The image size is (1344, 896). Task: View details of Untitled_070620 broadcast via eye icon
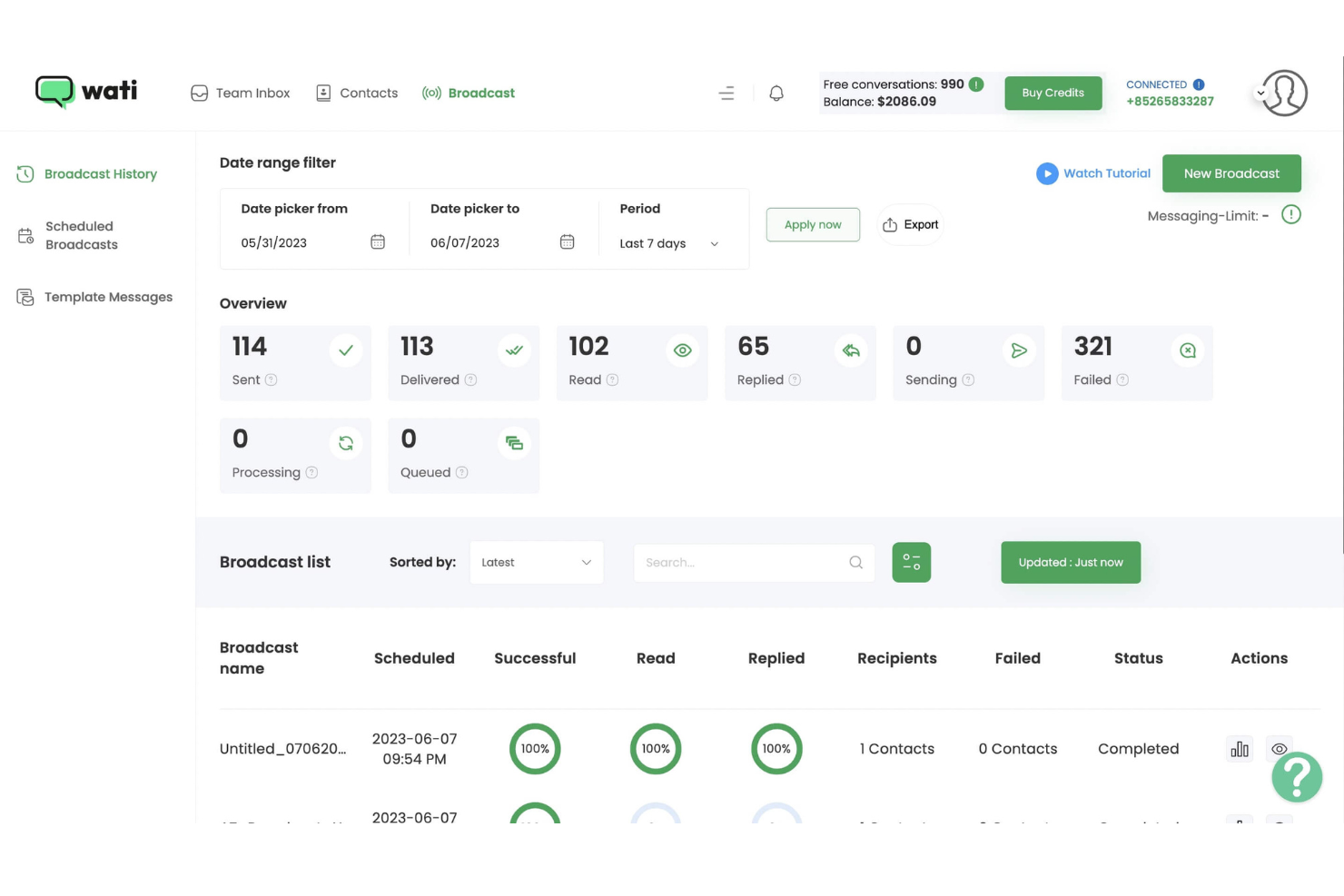(1280, 748)
